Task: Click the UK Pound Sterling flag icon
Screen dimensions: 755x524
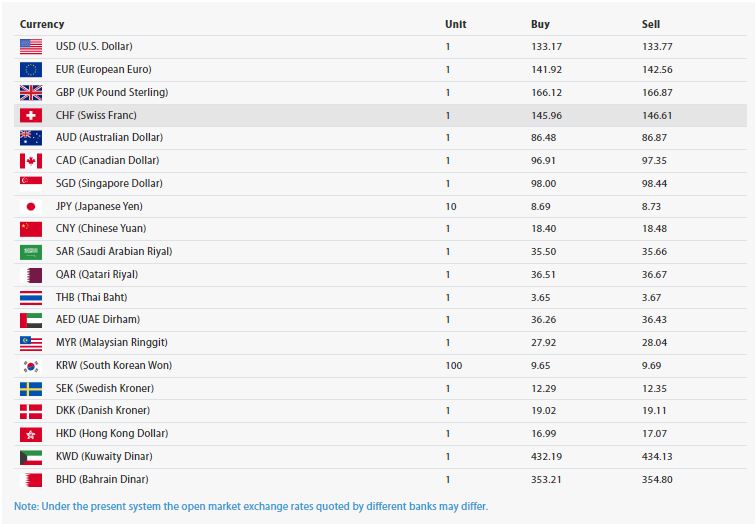Action: coord(30,92)
